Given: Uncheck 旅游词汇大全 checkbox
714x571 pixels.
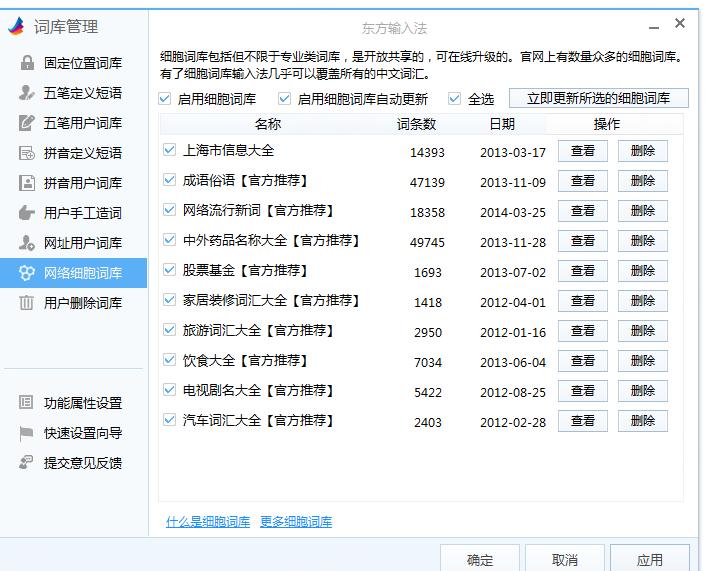Looking at the screenshot, I should pyautogui.click(x=169, y=330).
